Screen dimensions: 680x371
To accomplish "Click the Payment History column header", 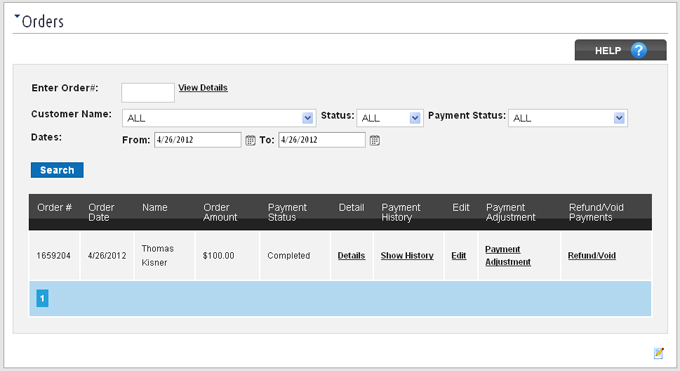I will pos(401,212).
